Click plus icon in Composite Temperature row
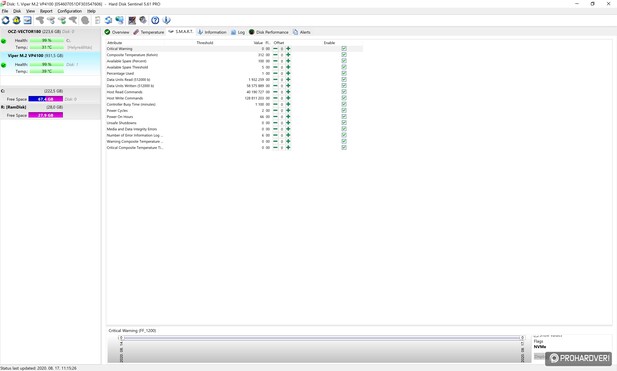Screen dimensions: 617x371 pyautogui.click(x=288, y=55)
